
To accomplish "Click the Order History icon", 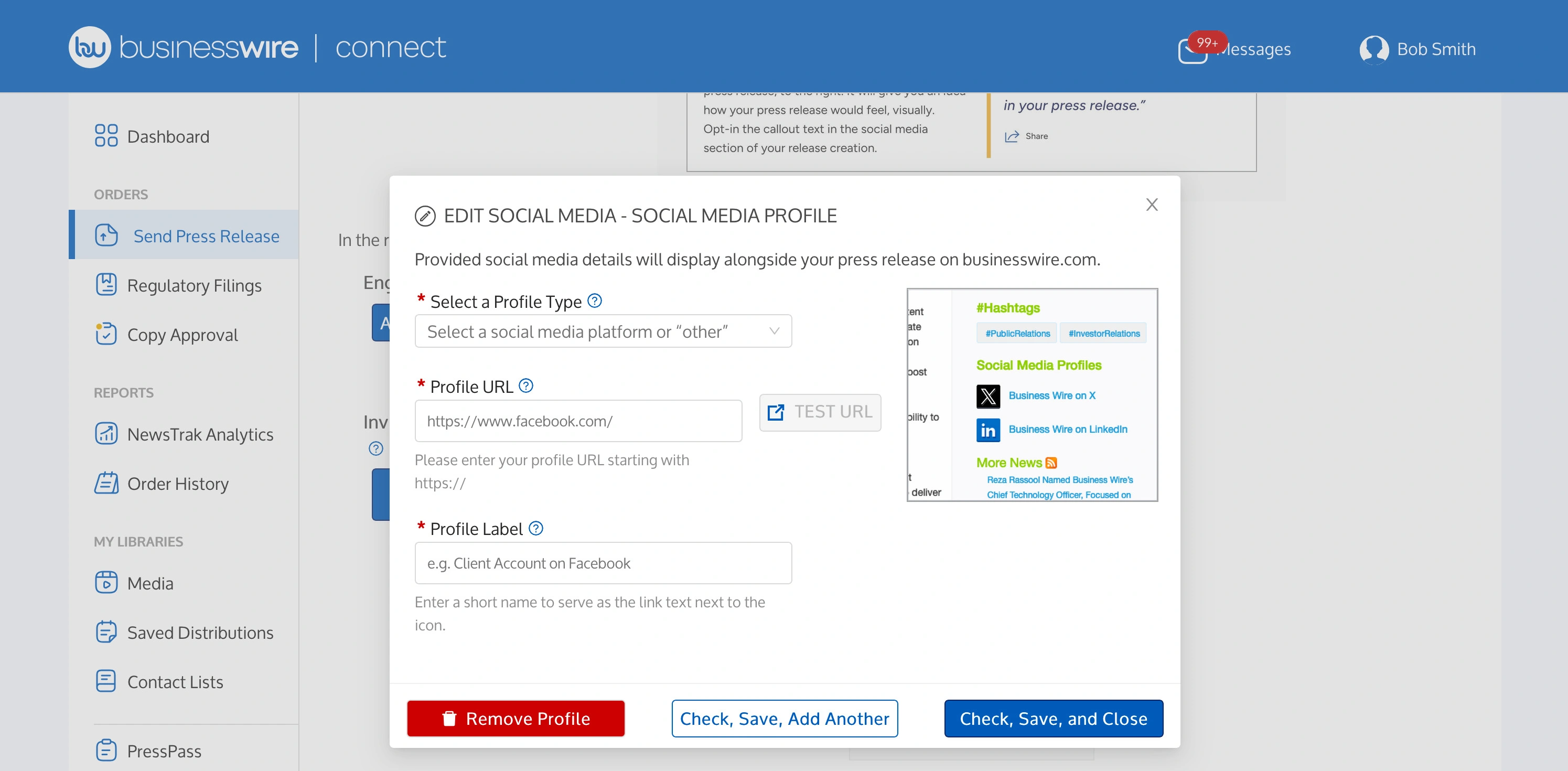I will click(106, 483).
